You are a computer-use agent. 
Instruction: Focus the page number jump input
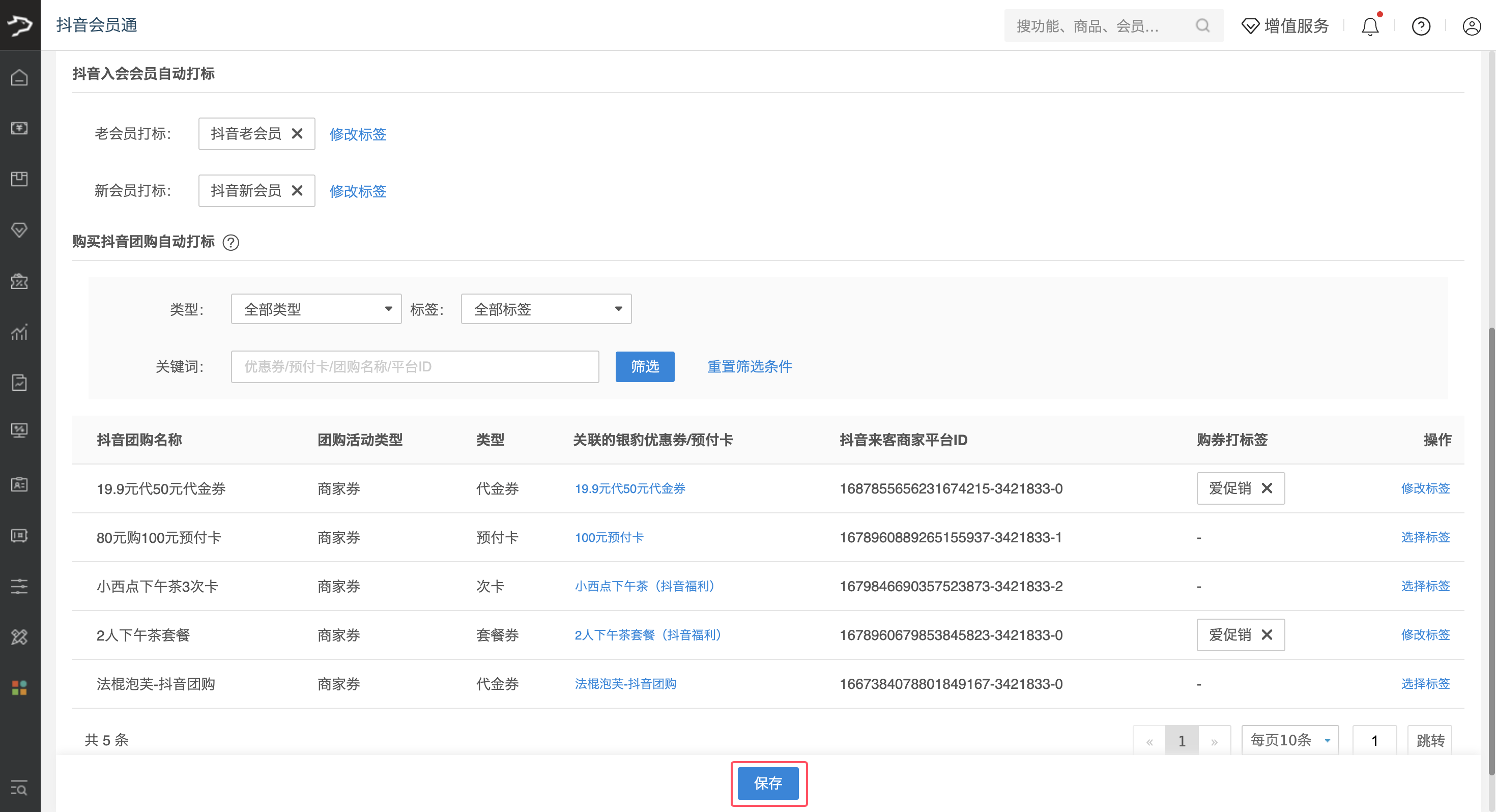(x=1374, y=741)
